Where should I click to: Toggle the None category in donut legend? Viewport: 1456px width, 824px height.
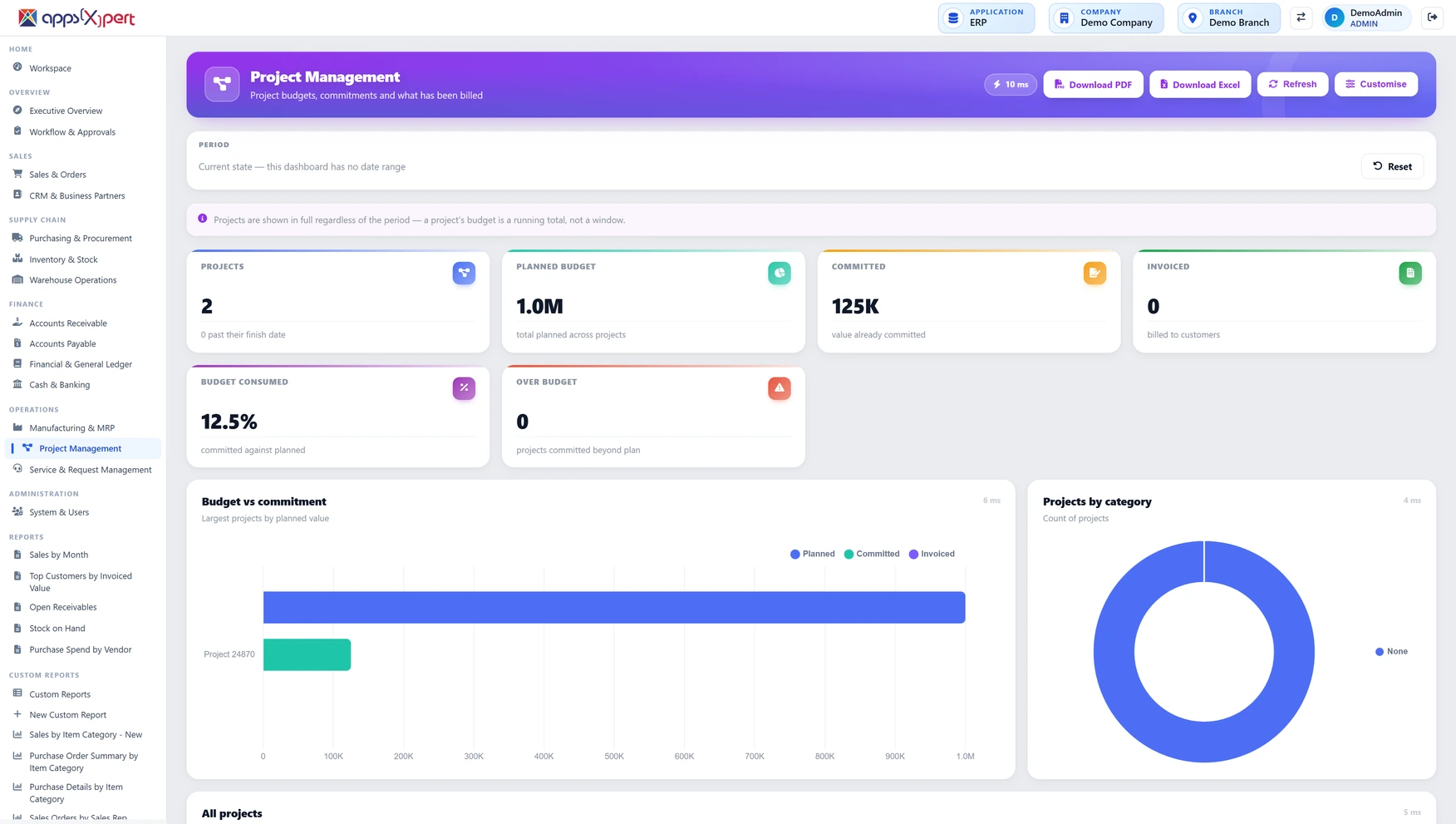[x=1391, y=651]
